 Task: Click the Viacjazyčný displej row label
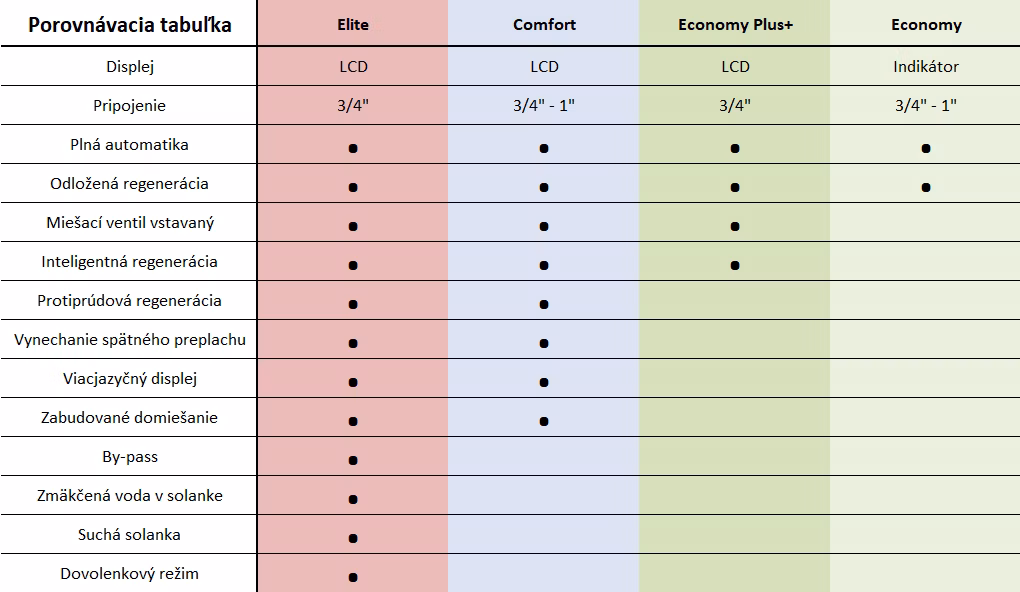(x=129, y=379)
